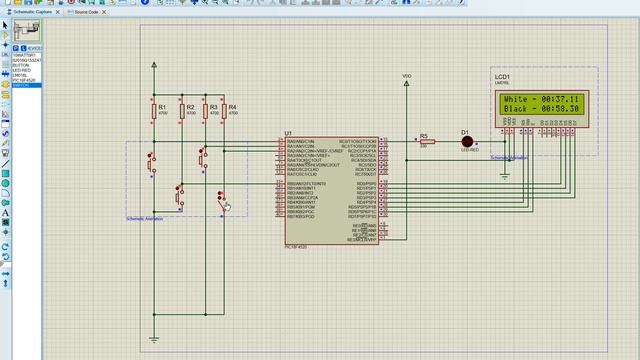Viewport: 640px width, 360px height.
Task: Select the 2D Arc graphics tool
Action: (5, 193)
